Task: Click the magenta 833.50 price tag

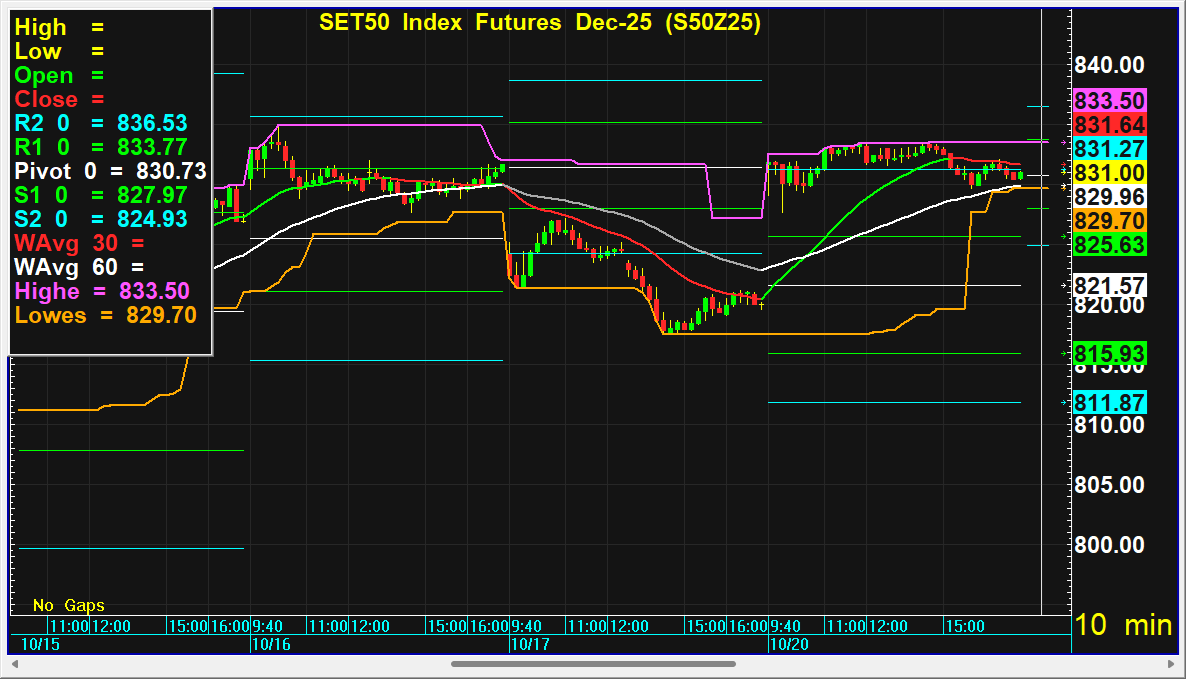Action: pos(1109,100)
